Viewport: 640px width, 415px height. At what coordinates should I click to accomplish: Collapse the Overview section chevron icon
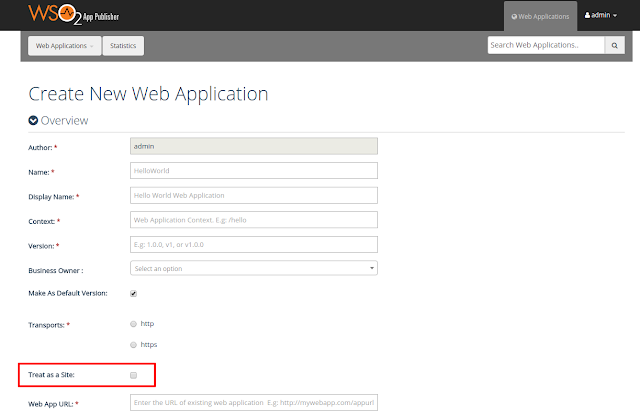(x=33, y=120)
